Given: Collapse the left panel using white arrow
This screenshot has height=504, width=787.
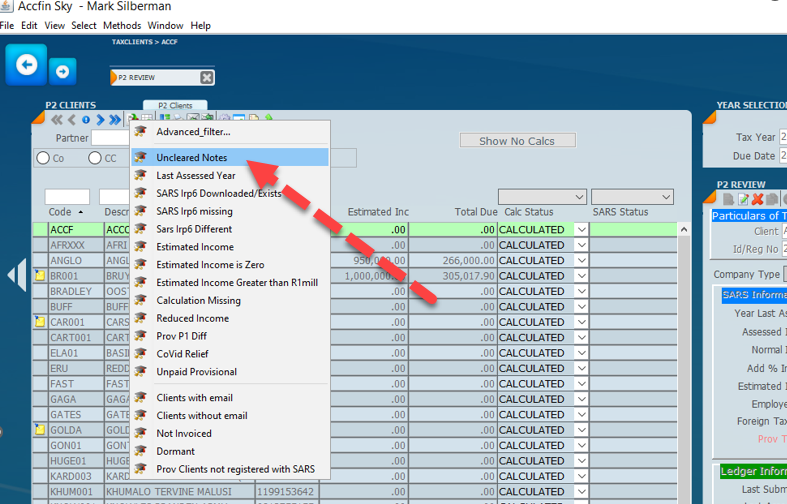Looking at the screenshot, I should tap(16, 275).
